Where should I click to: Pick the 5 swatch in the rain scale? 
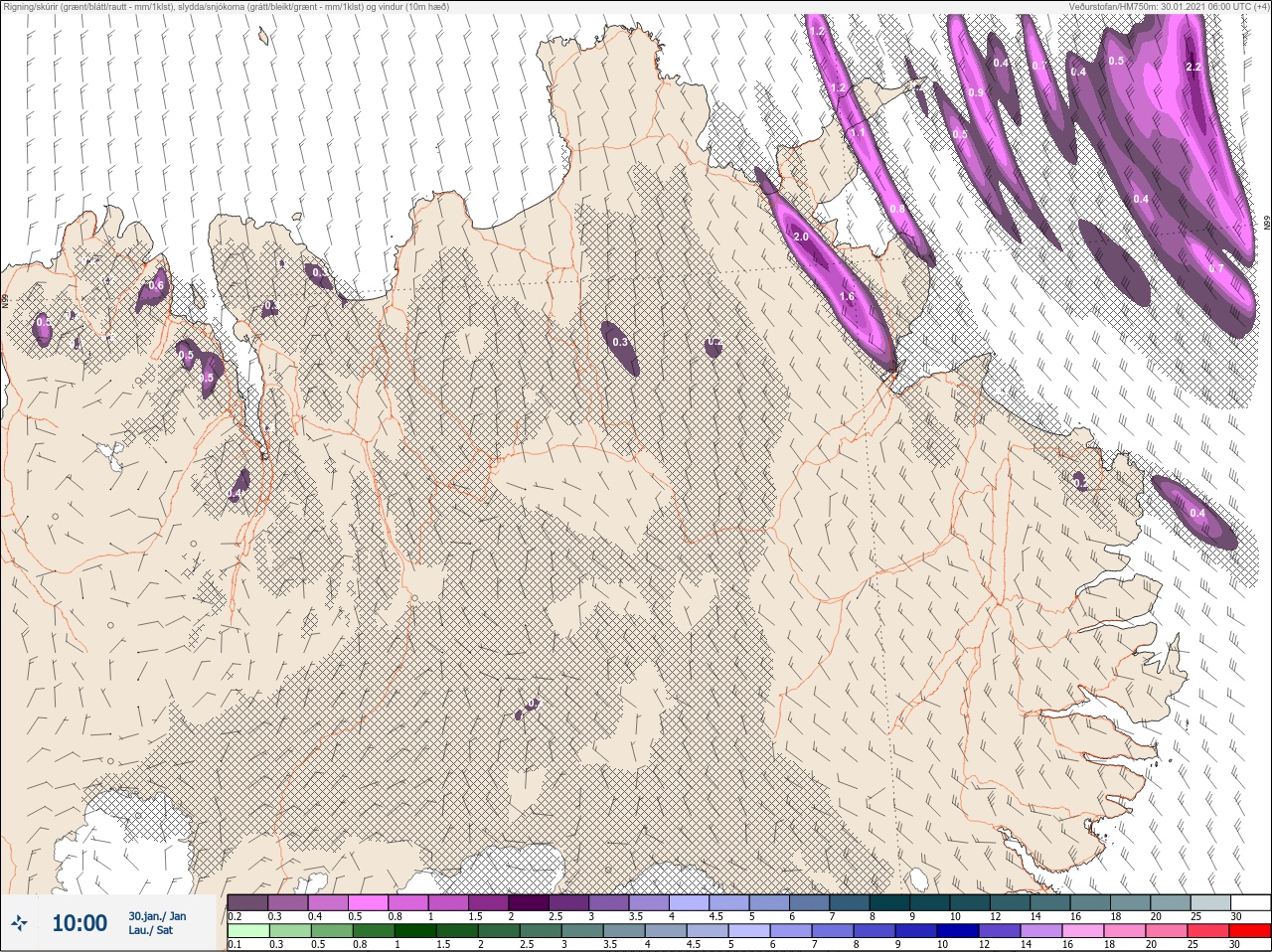[x=748, y=931]
